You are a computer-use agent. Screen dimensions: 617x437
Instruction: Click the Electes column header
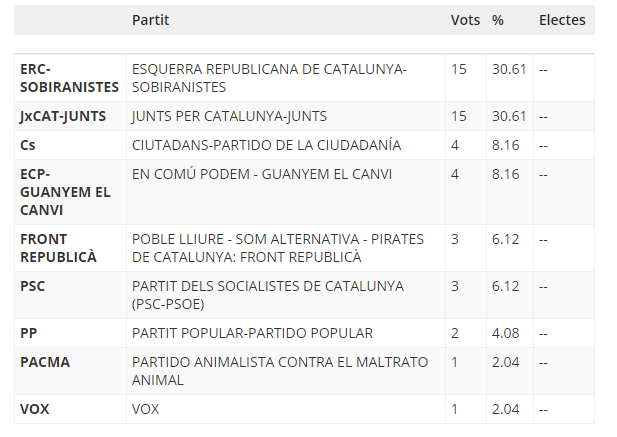pos(562,20)
